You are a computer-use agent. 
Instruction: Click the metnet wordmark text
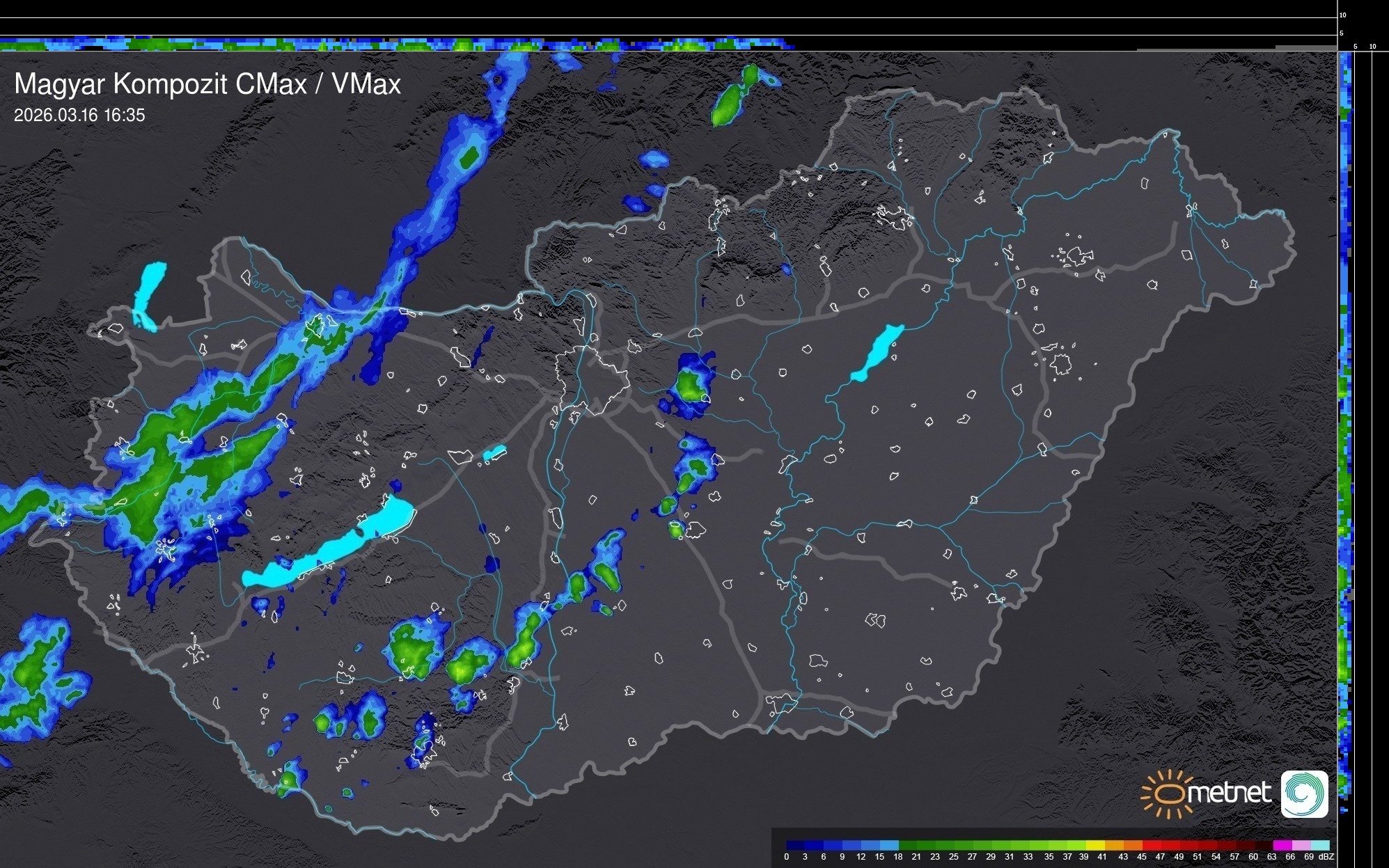pos(1229,794)
